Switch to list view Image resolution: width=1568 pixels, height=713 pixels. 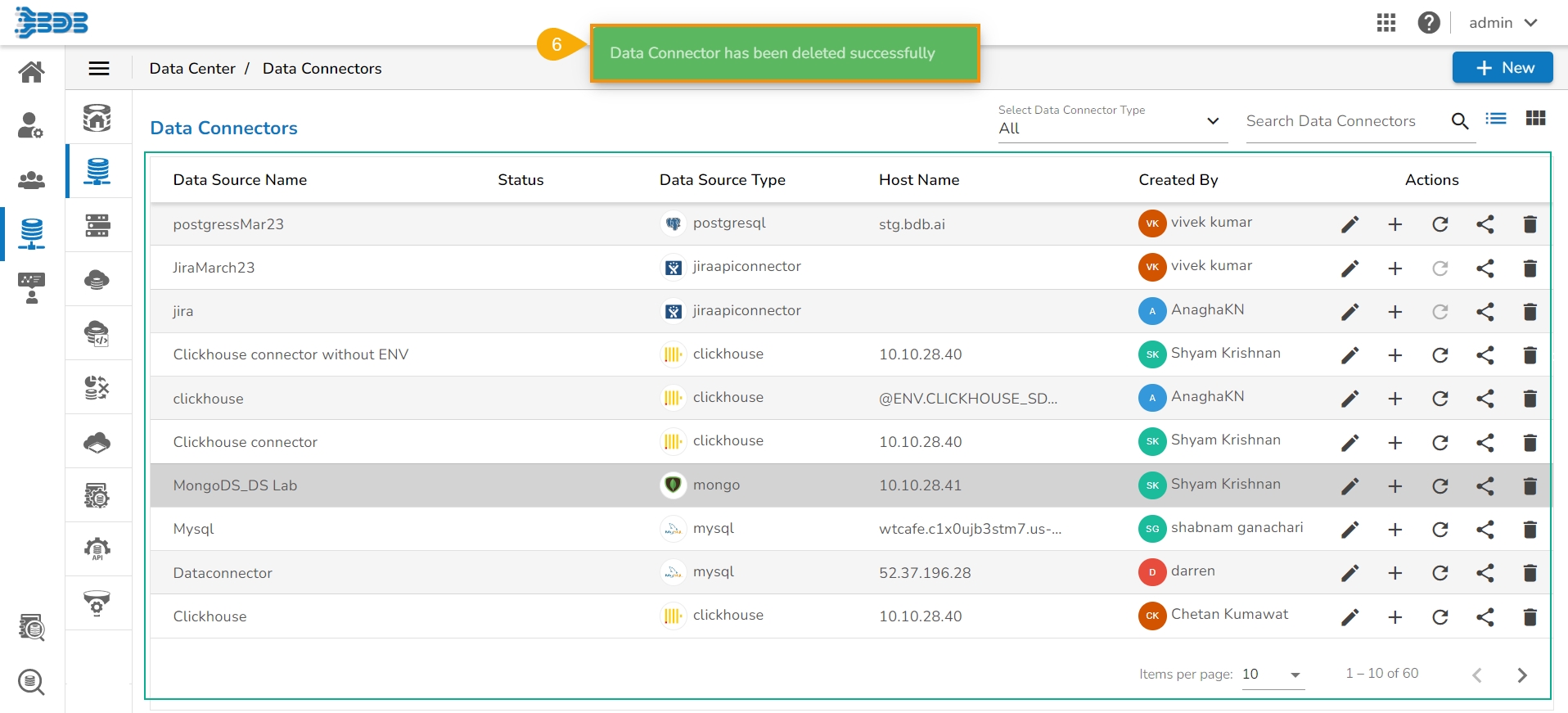1495,119
